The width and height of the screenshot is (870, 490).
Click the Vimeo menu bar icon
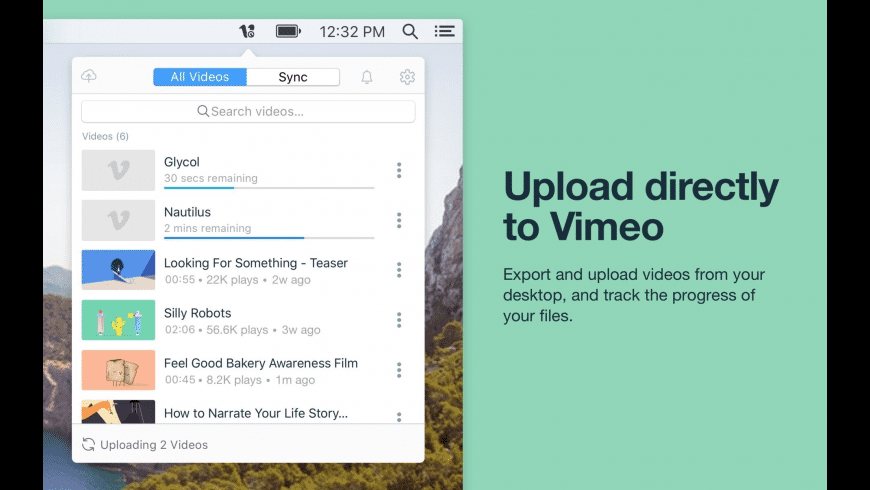click(x=247, y=31)
